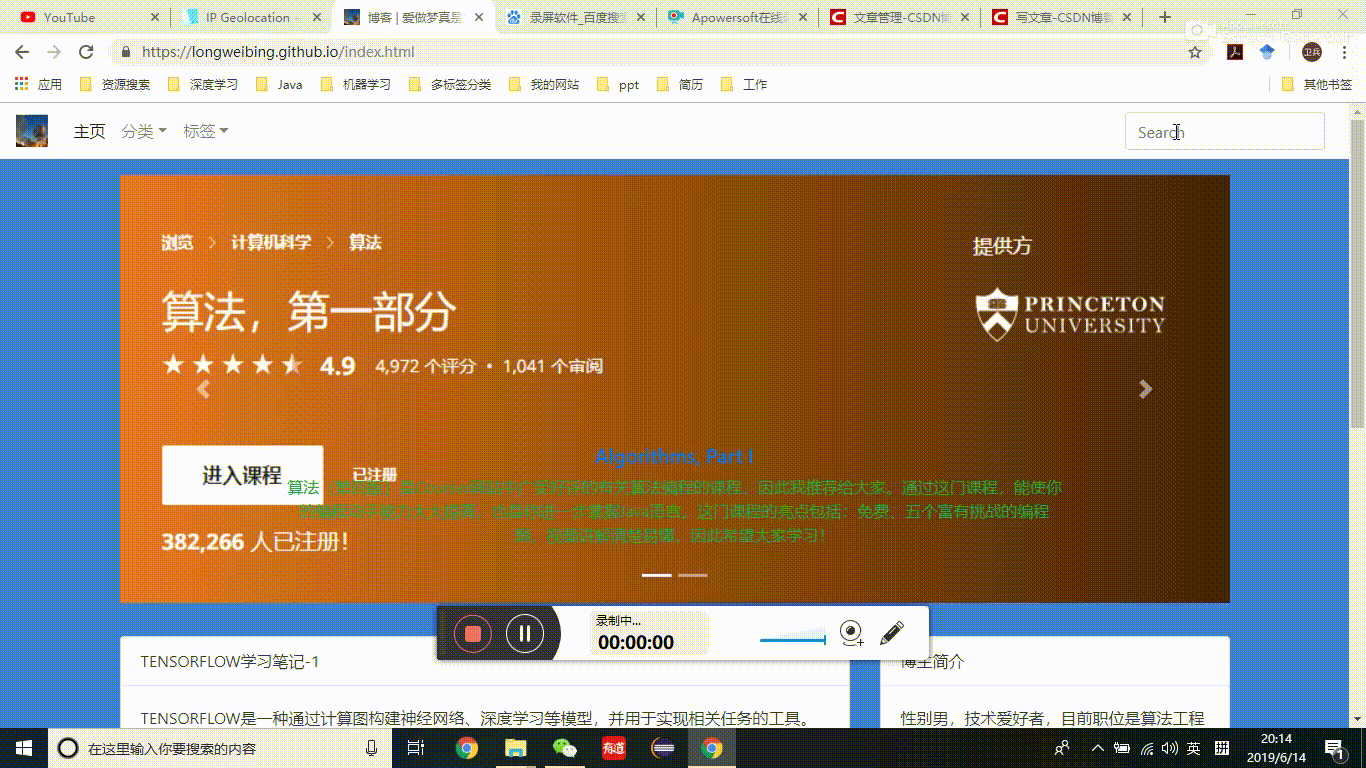Pause the screen recording
1366x768 pixels.
[525, 633]
